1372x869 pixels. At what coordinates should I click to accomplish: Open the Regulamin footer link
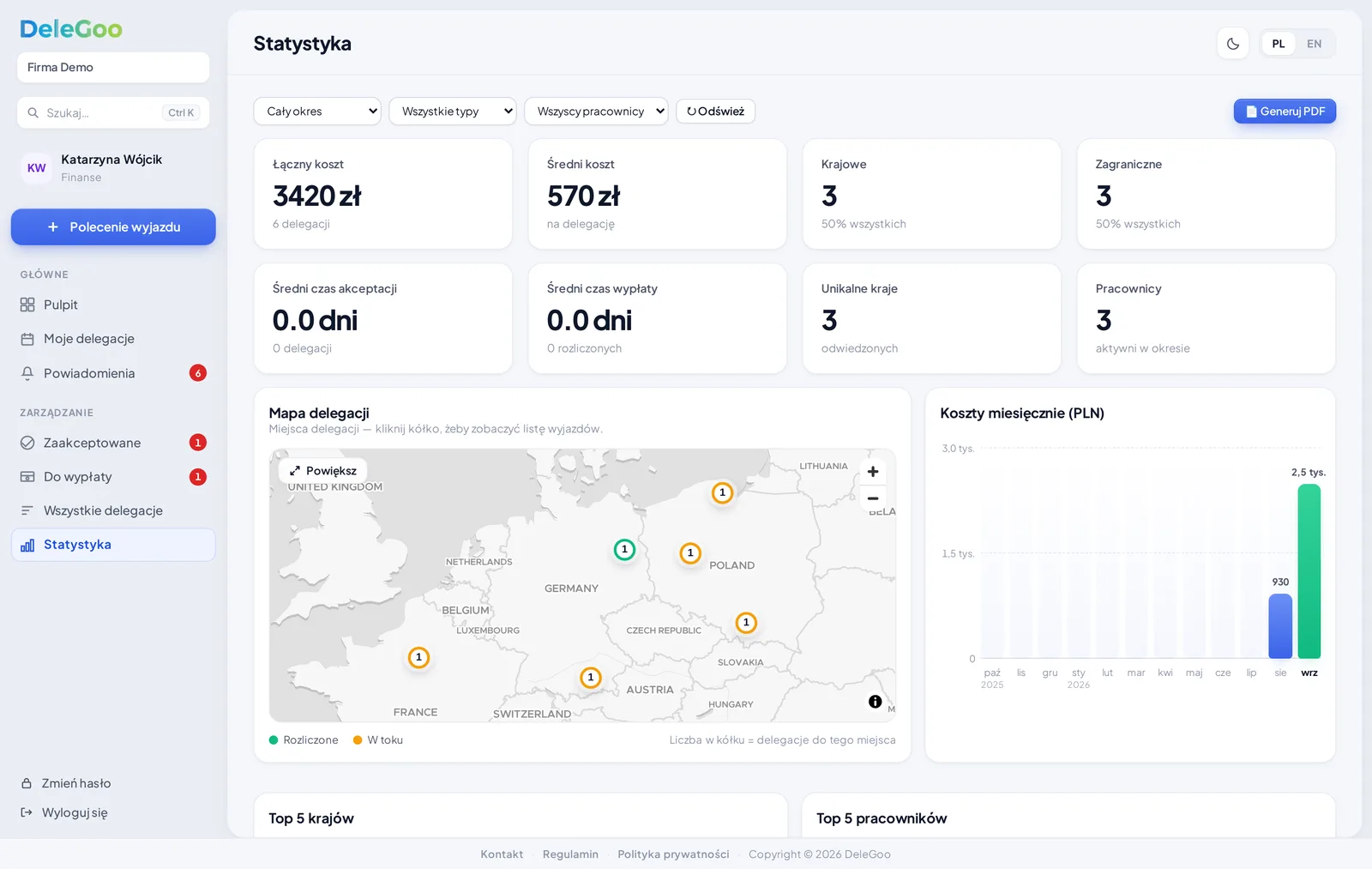coord(570,854)
